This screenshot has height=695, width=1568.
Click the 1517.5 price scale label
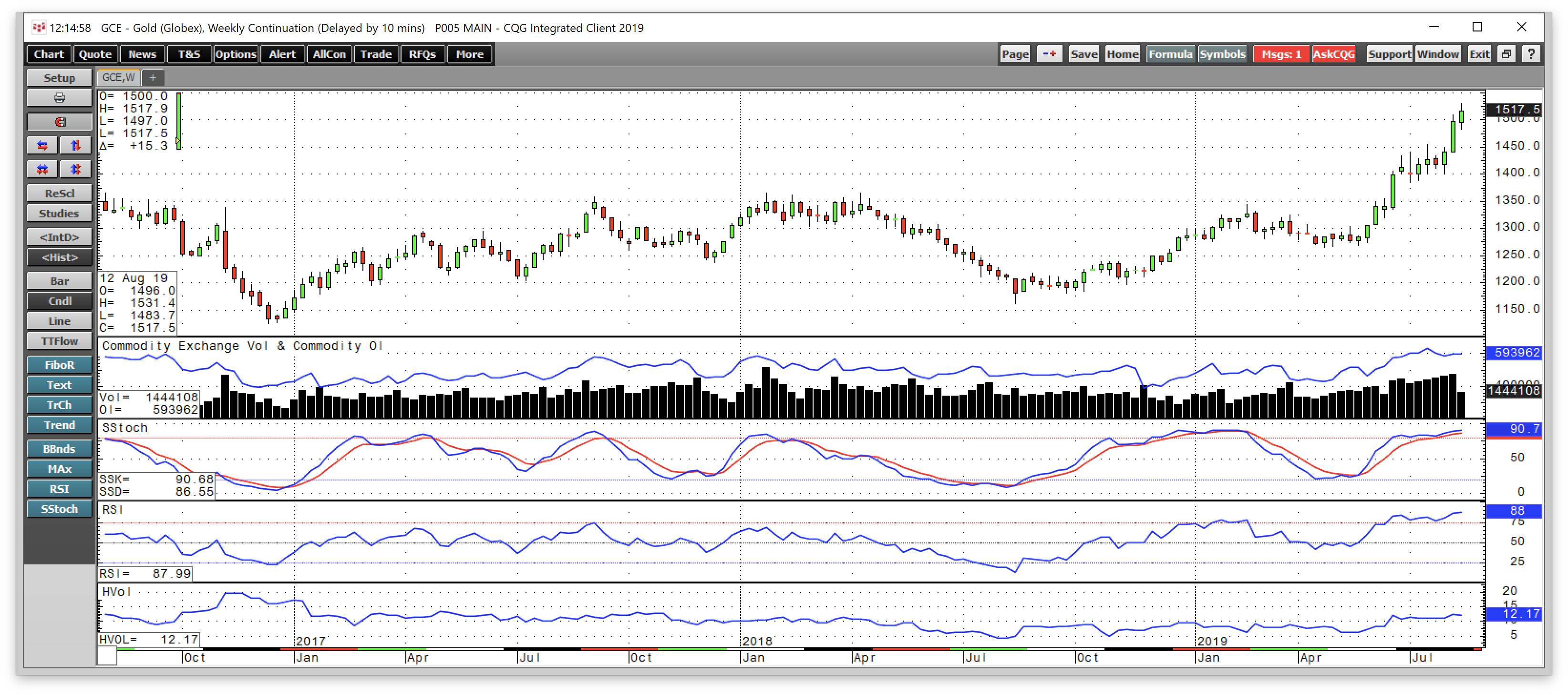[x=1514, y=109]
